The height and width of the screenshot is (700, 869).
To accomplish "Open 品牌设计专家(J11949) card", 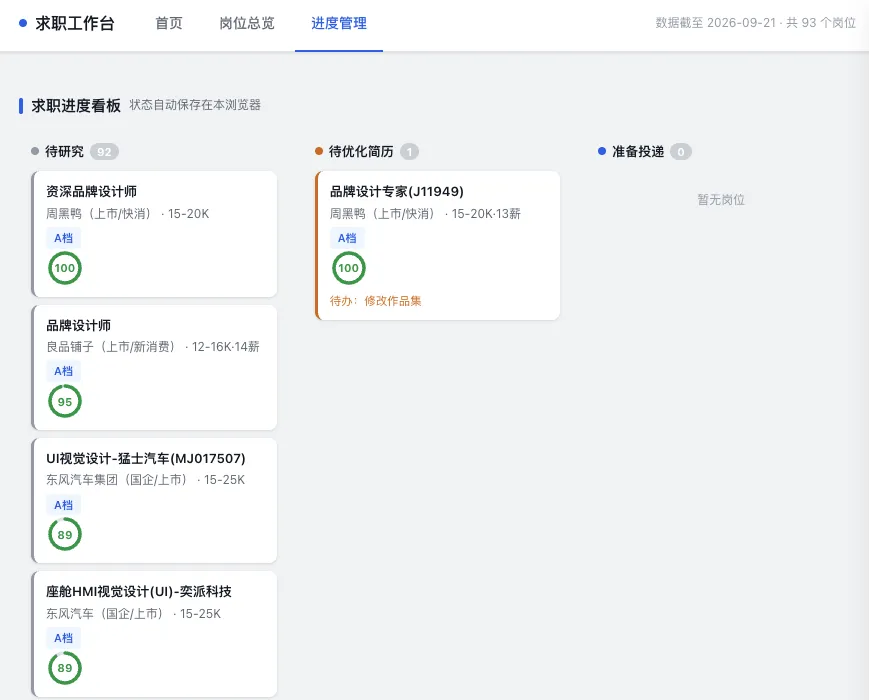I will click(x=437, y=246).
